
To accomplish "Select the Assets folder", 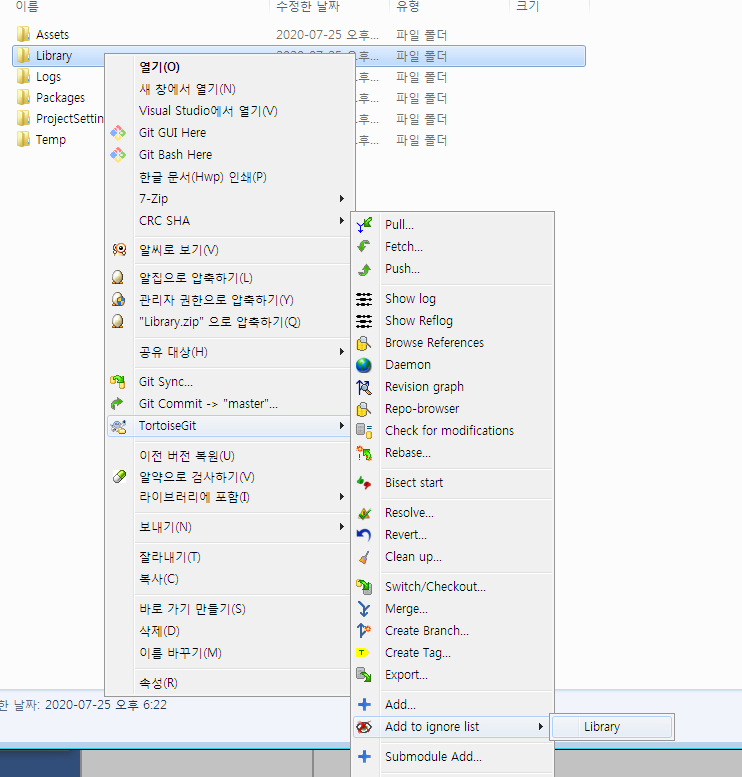I will [52, 35].
